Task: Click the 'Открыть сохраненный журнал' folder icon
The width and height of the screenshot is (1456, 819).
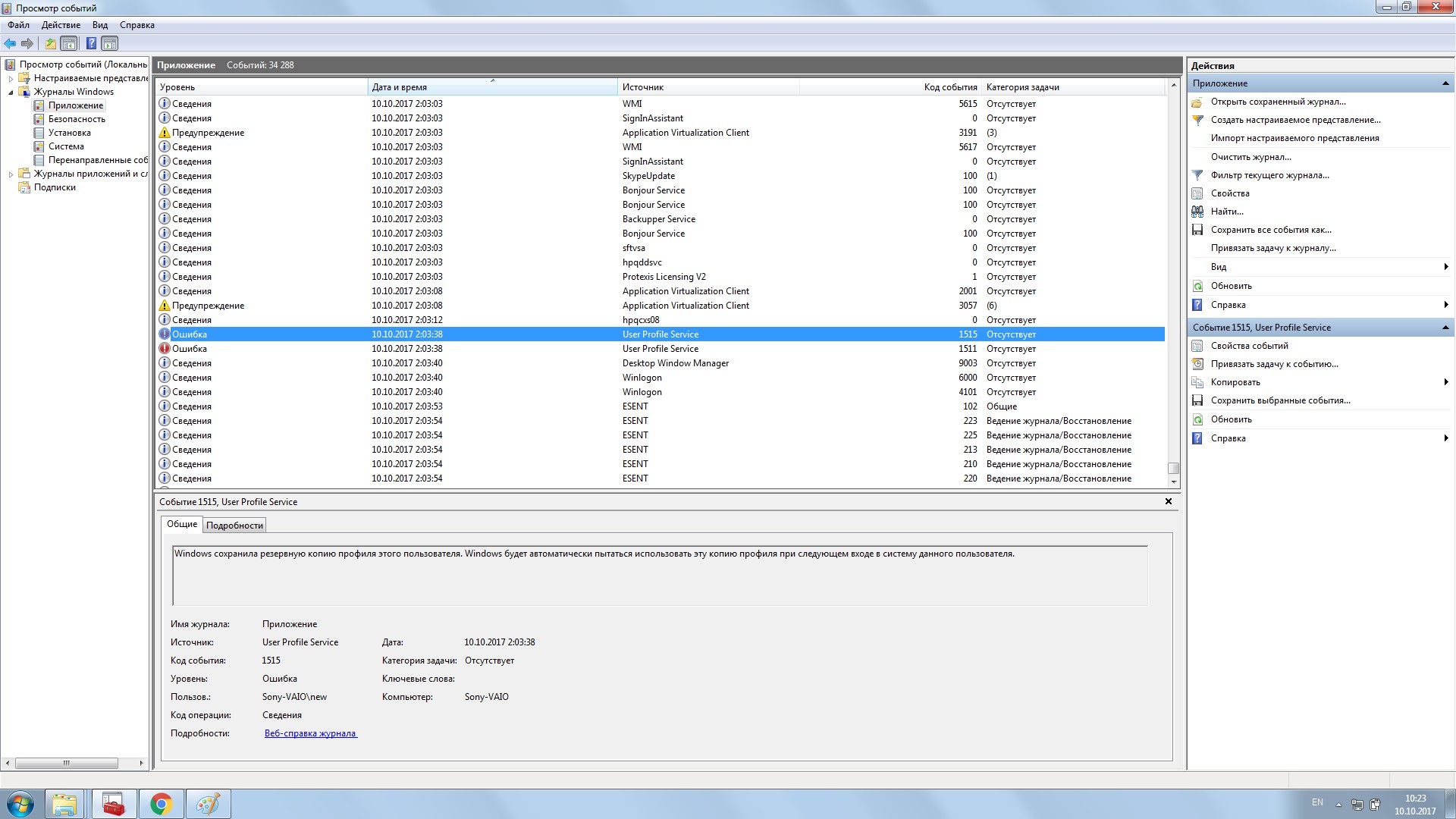Action: pos(1197,102)
